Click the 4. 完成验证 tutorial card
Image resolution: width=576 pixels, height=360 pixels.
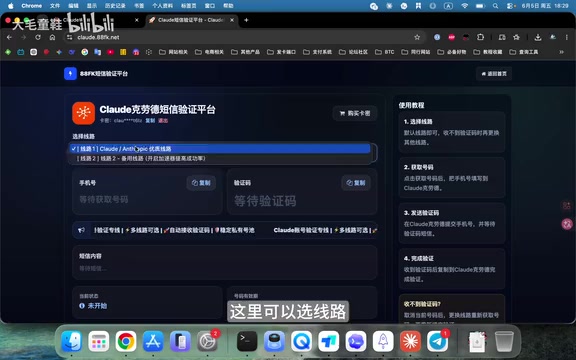coord(451,269)
